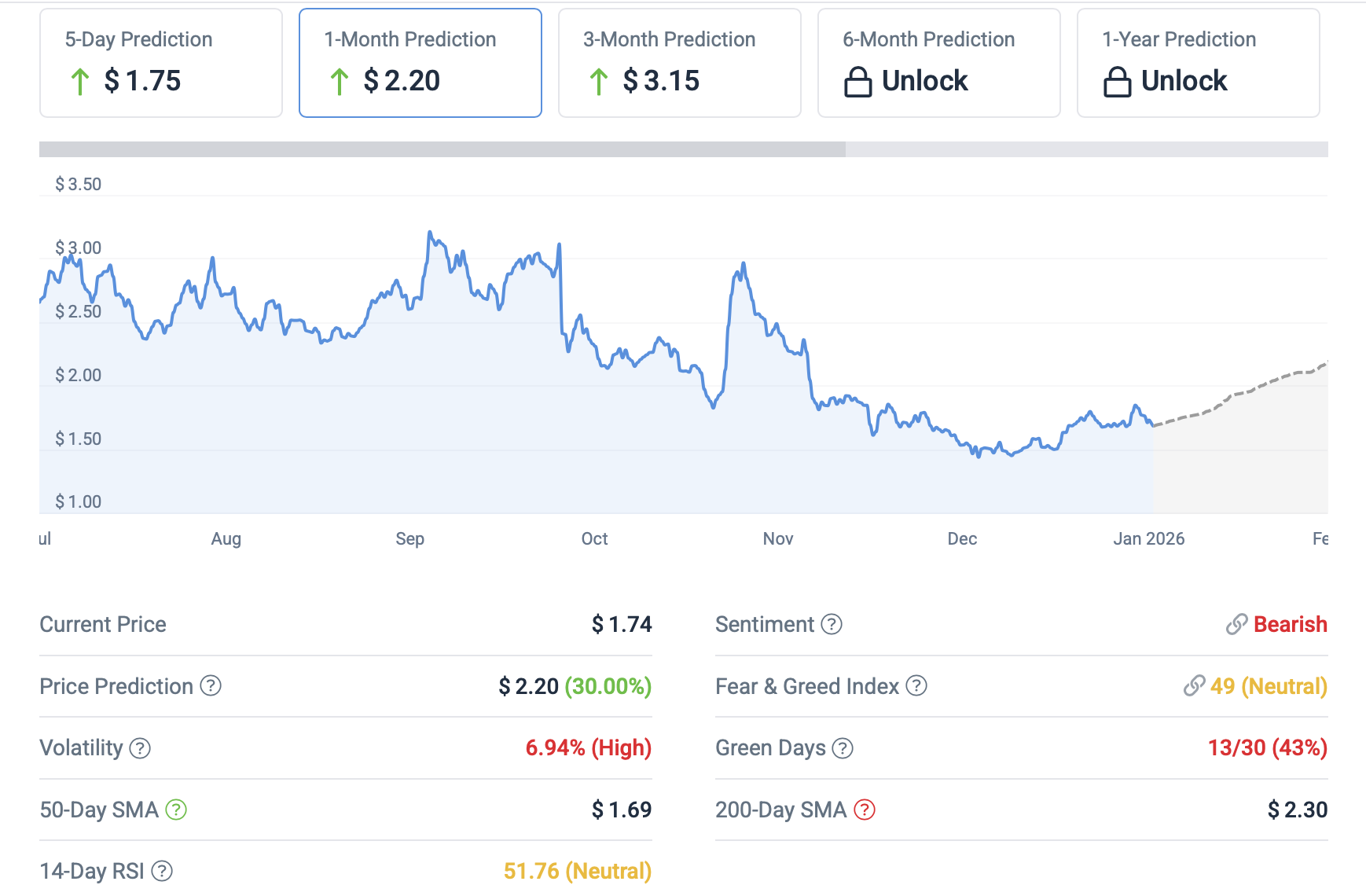Image resolution: width=1366 pixels, height=896 pixels.
Task: Click the Nov label on the chart axis
Action: click(777, 538)
